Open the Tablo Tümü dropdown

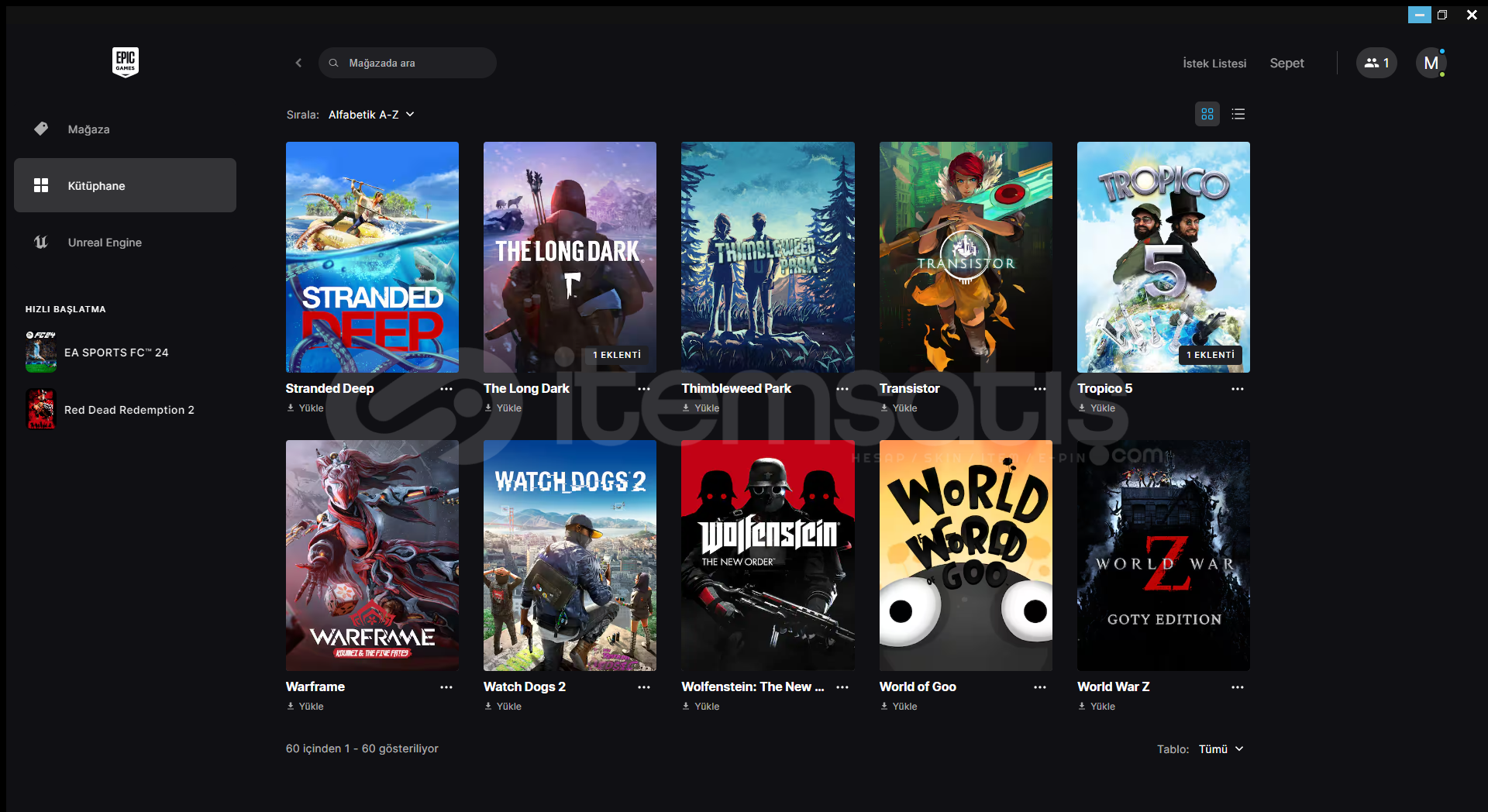(1221, 749)
